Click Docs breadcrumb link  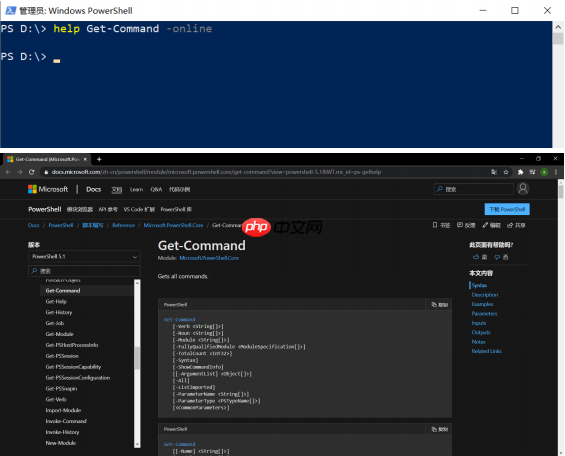34,225
